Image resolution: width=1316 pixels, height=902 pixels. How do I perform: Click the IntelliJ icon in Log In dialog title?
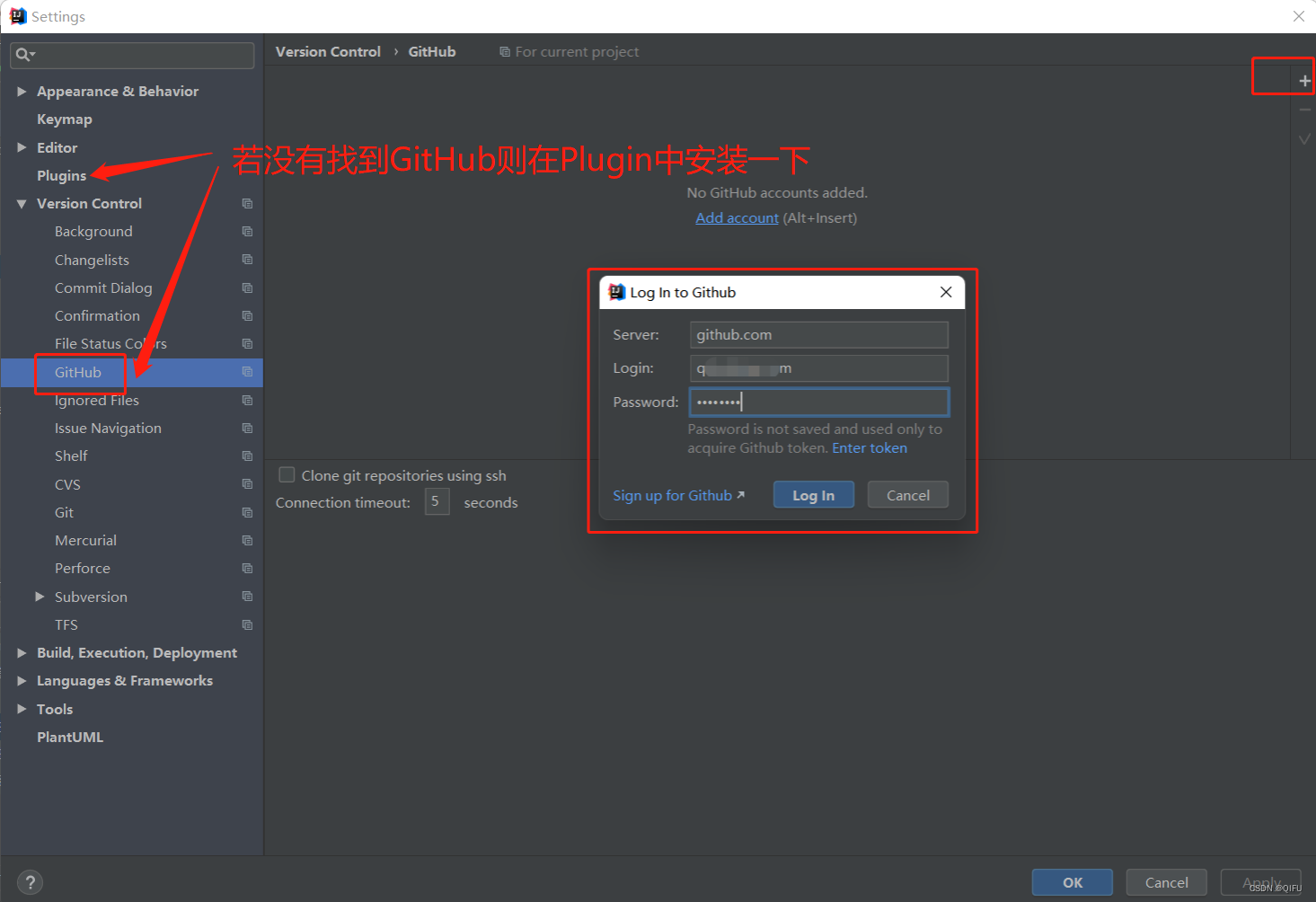click(617, 292)
